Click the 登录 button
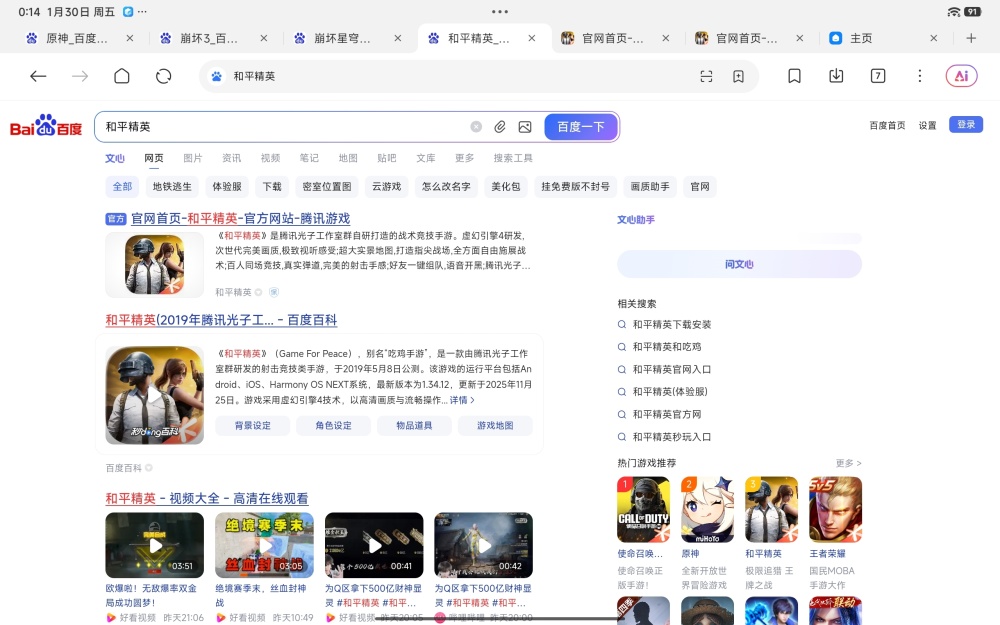Viewport: 1000px width, 625px height. [x=965, y=124]
